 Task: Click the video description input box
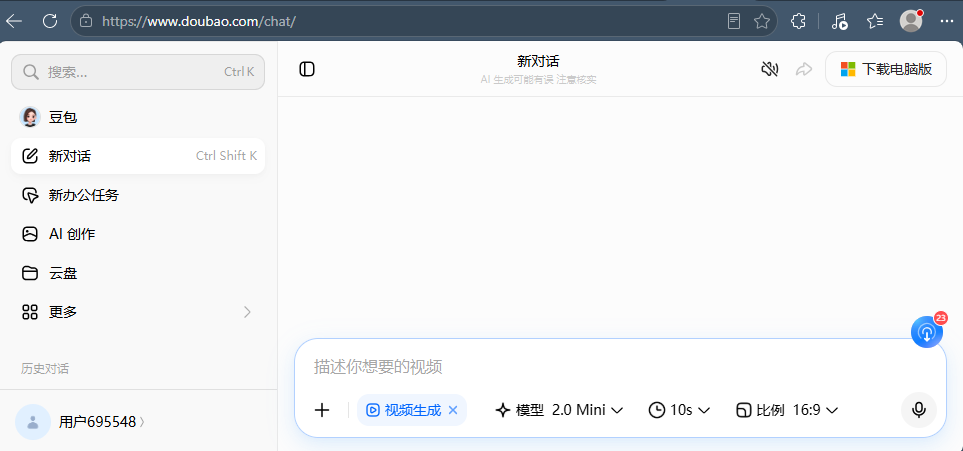coord(620,367)
